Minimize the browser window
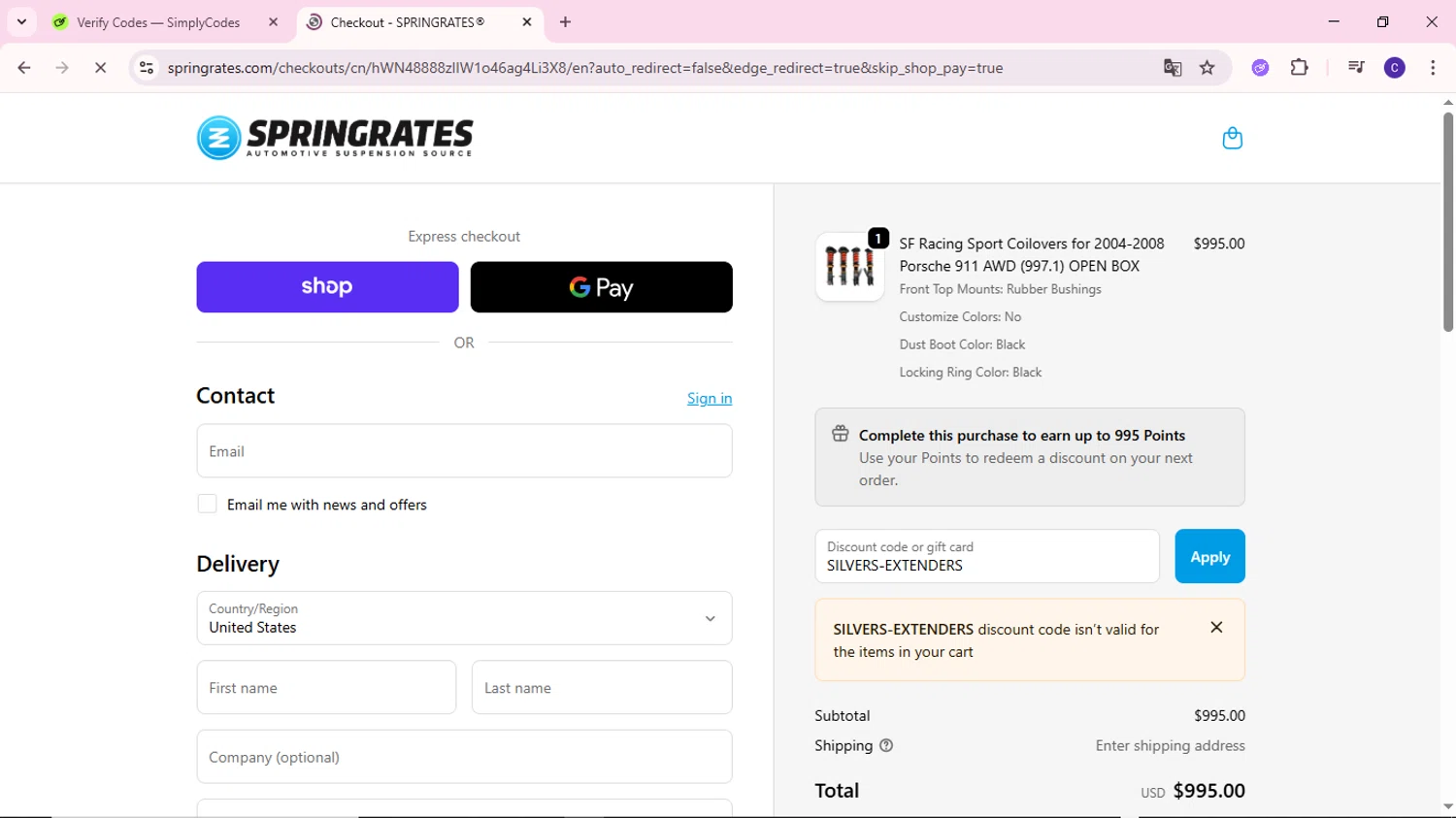This screenshot has height=818, width=1456. (1334, 21)
